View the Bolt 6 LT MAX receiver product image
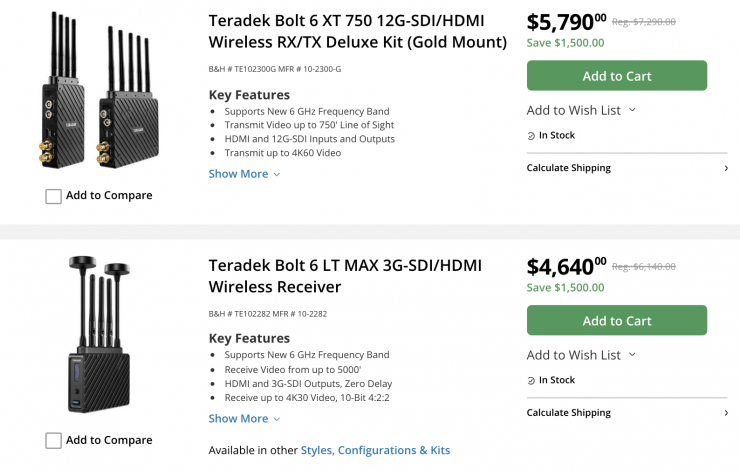 (99, 335)
